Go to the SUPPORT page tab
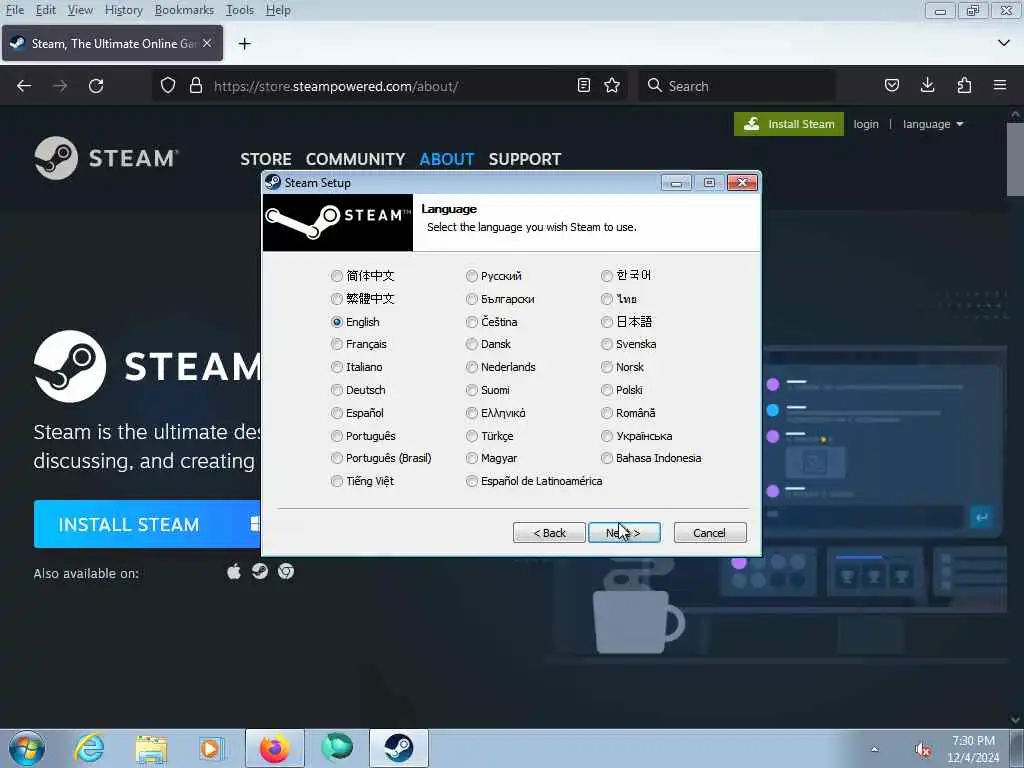This screenshot has height=768, width=1024. coord(524,159)
